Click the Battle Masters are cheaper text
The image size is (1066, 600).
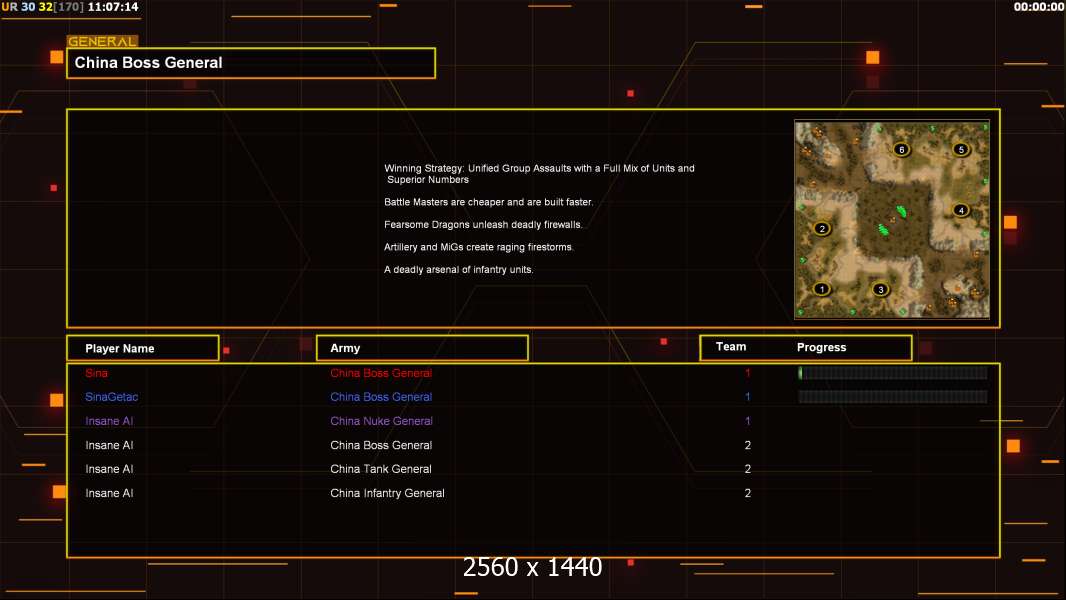(x=488, y=202)
